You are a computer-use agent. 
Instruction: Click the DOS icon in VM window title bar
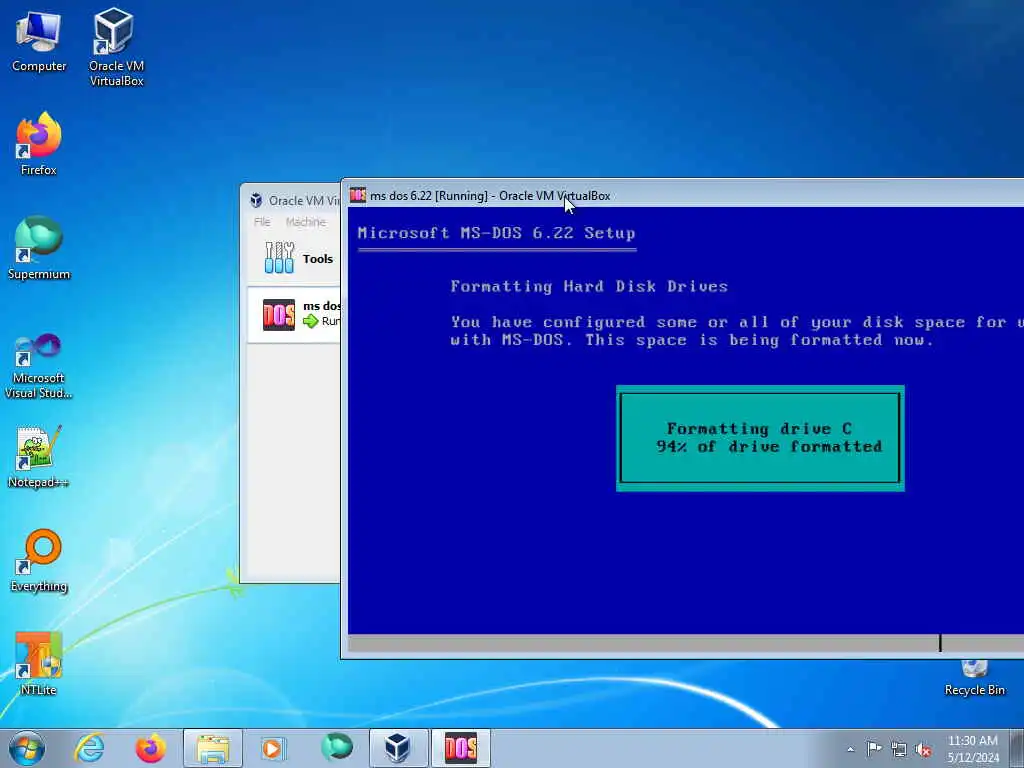click(357, 195)
